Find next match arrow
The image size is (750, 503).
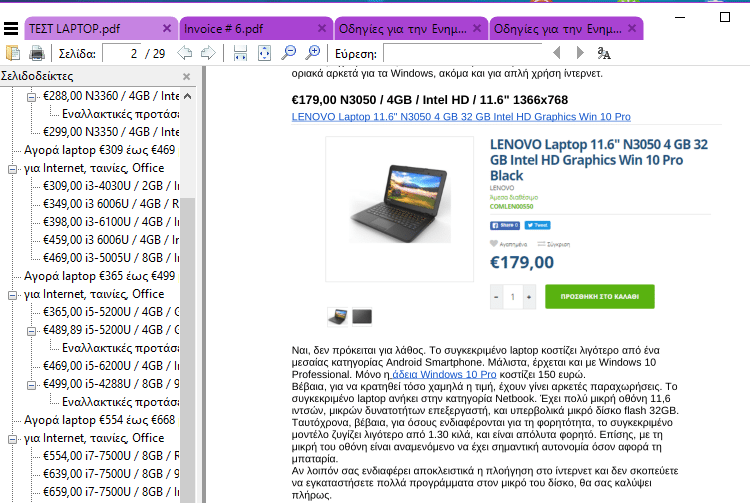(580, 53)
